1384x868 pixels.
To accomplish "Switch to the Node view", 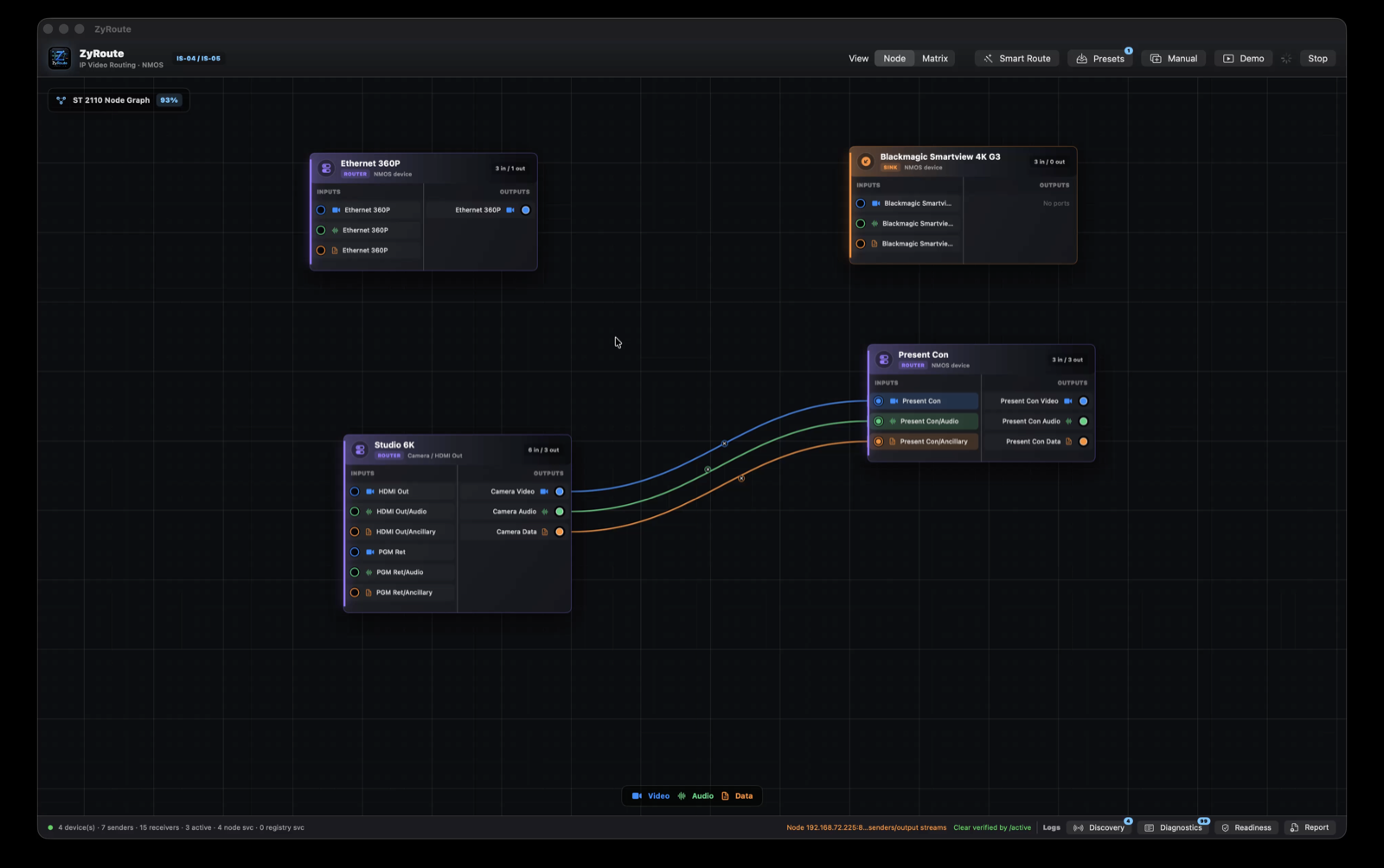I will pos(894,59).
